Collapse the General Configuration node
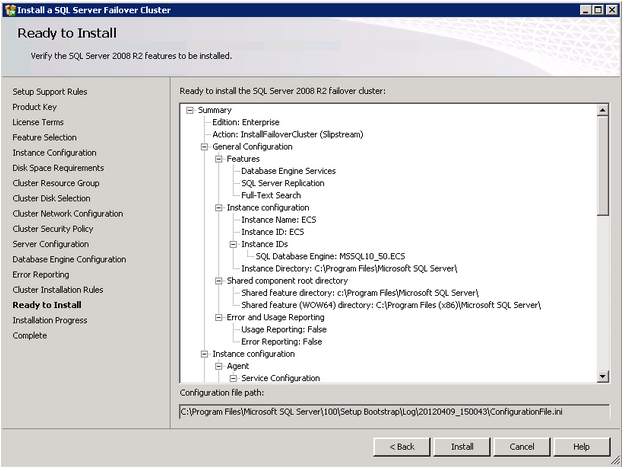 point(204,147)
